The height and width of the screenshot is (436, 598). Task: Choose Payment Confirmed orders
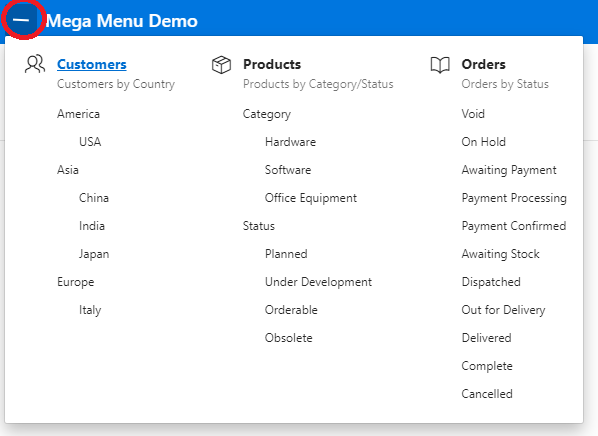tap(514, 226)
